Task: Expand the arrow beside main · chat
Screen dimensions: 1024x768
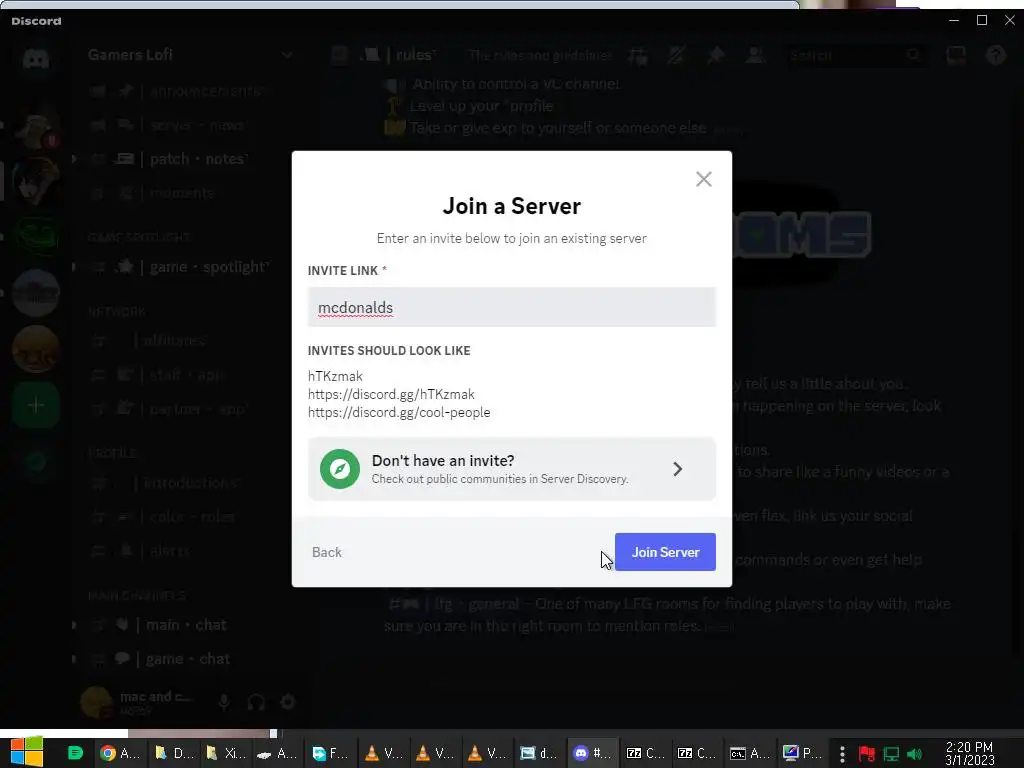Action: coord(74,625)
